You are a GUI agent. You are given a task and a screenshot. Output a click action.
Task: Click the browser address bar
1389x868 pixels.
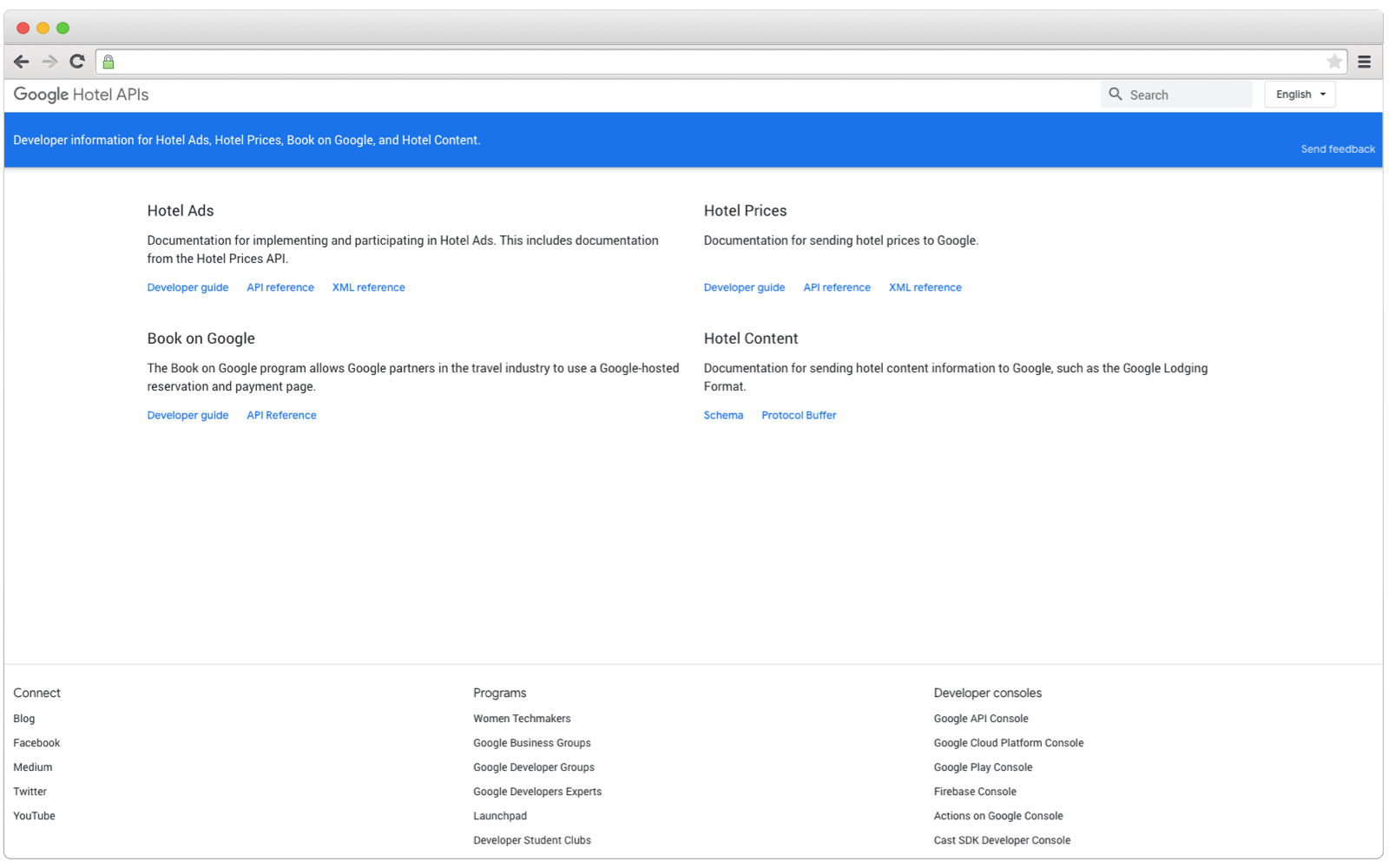tap(721, 62)
